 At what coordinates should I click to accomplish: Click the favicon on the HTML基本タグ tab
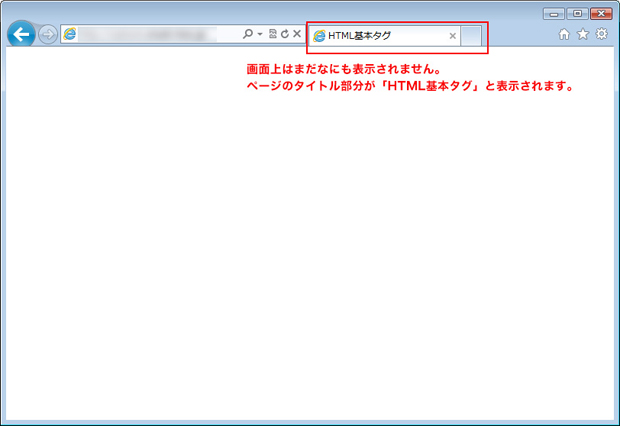(319, 36)
